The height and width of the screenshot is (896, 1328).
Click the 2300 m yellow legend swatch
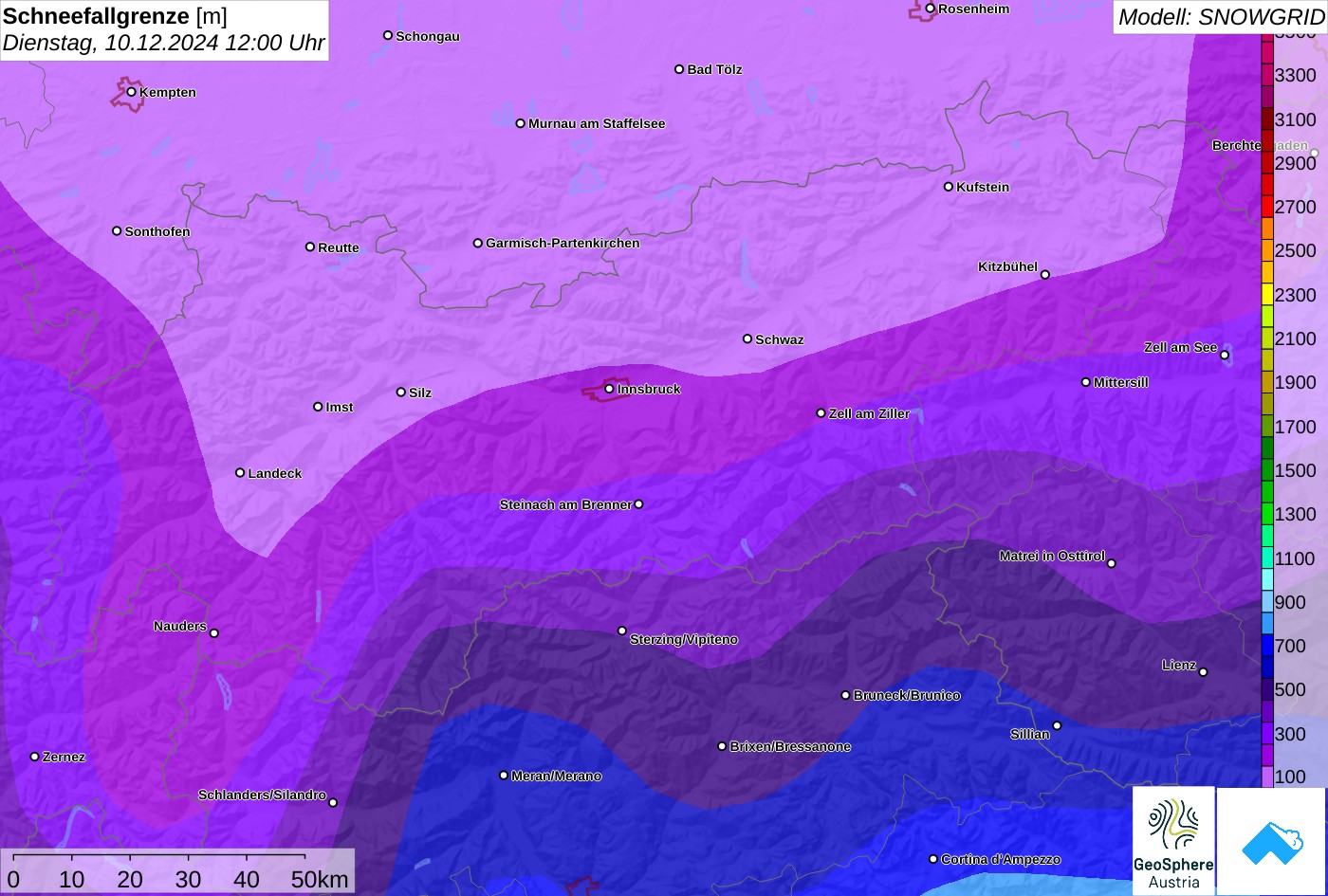tap(1267, 294)
